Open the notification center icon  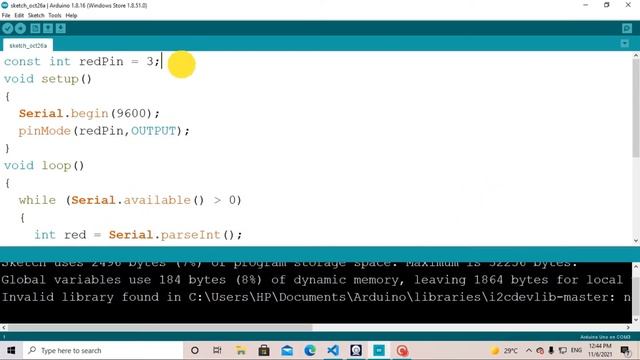625,351
